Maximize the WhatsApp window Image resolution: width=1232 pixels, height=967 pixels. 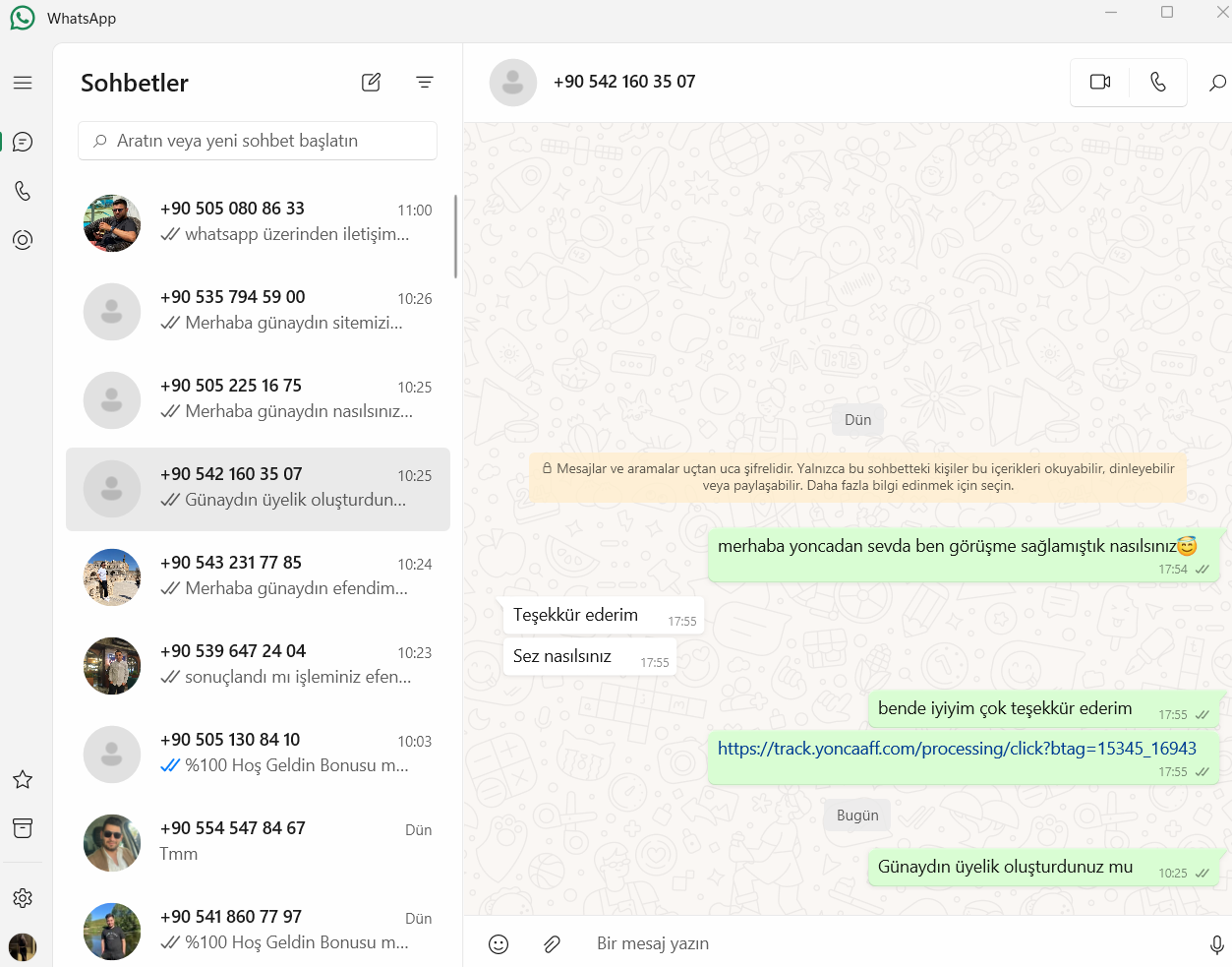pos(1167,12)
